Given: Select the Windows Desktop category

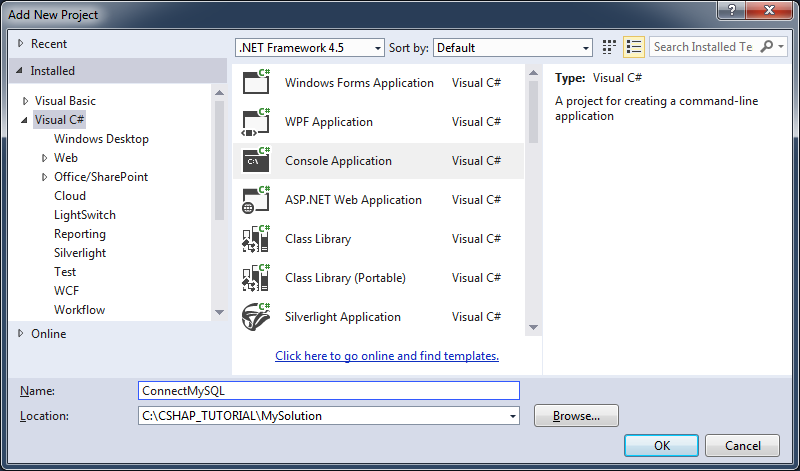Looking at the screenshot, I should click(x=101, y=139).
